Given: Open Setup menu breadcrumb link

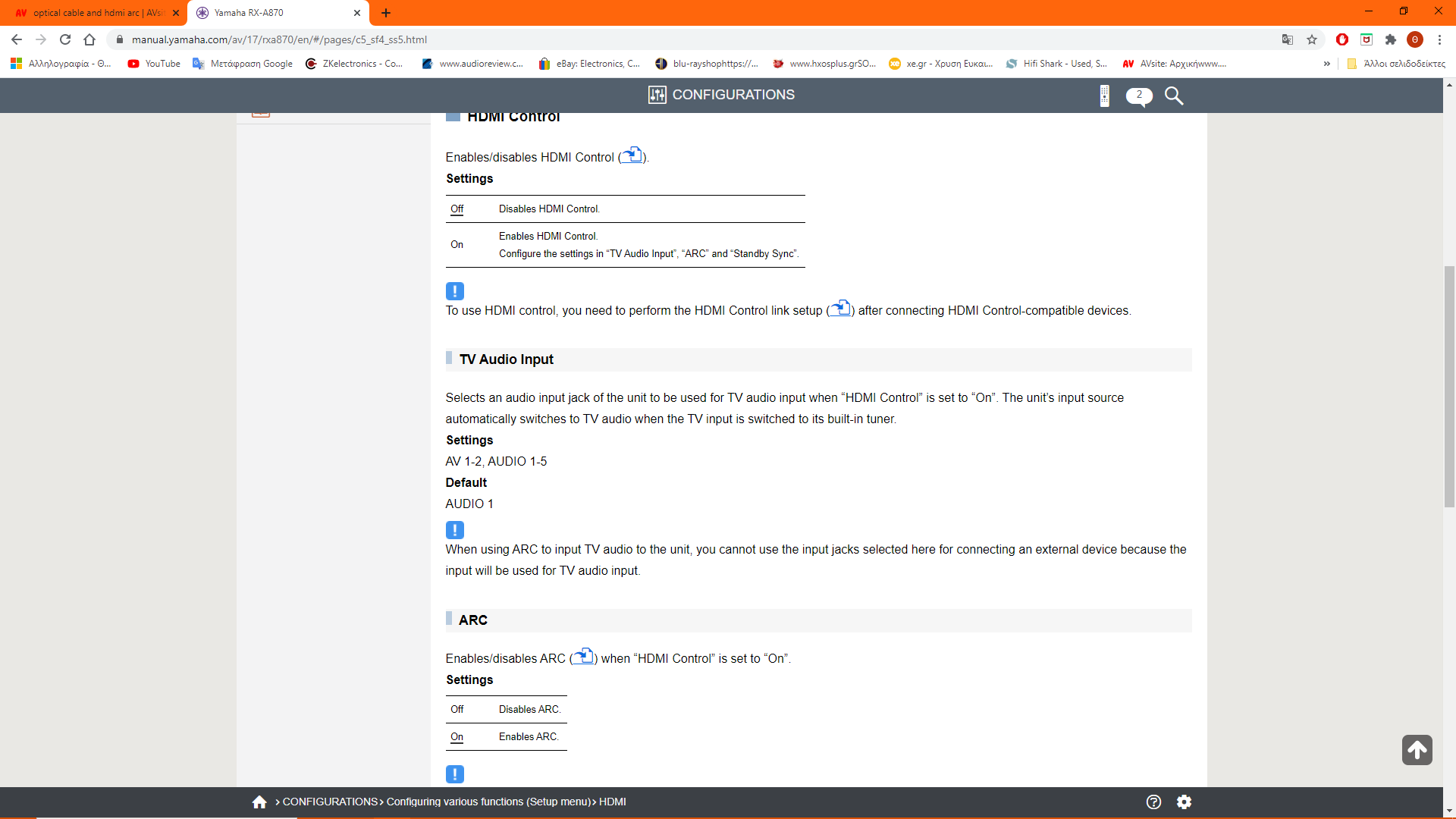Looking at the screenshot, I should [x=488, y=802].
